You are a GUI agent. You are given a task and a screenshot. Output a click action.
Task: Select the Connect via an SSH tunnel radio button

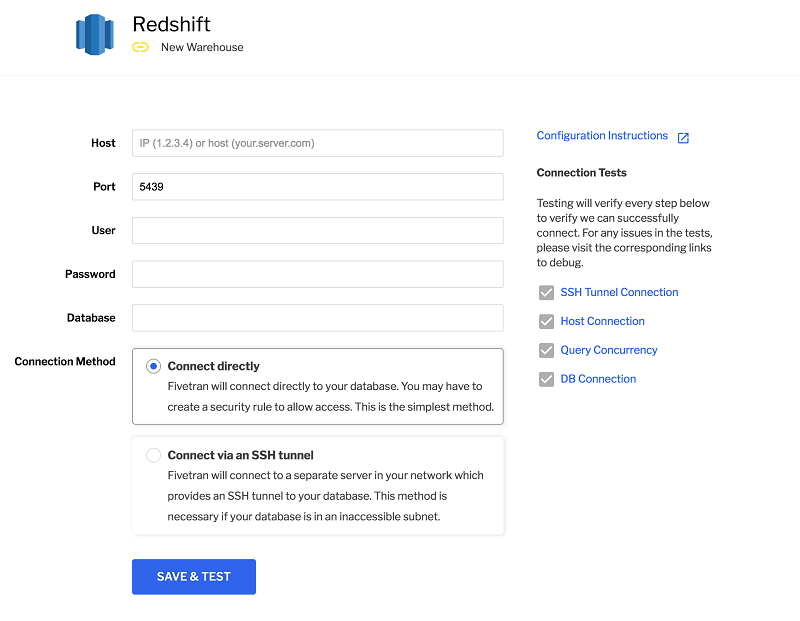click(154, 455)
